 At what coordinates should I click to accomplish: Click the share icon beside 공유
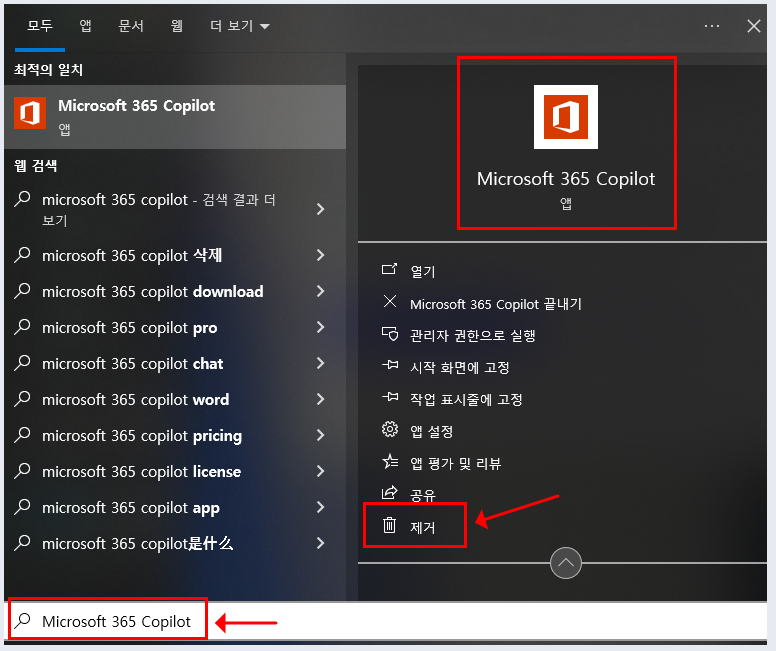click(390, 493)
